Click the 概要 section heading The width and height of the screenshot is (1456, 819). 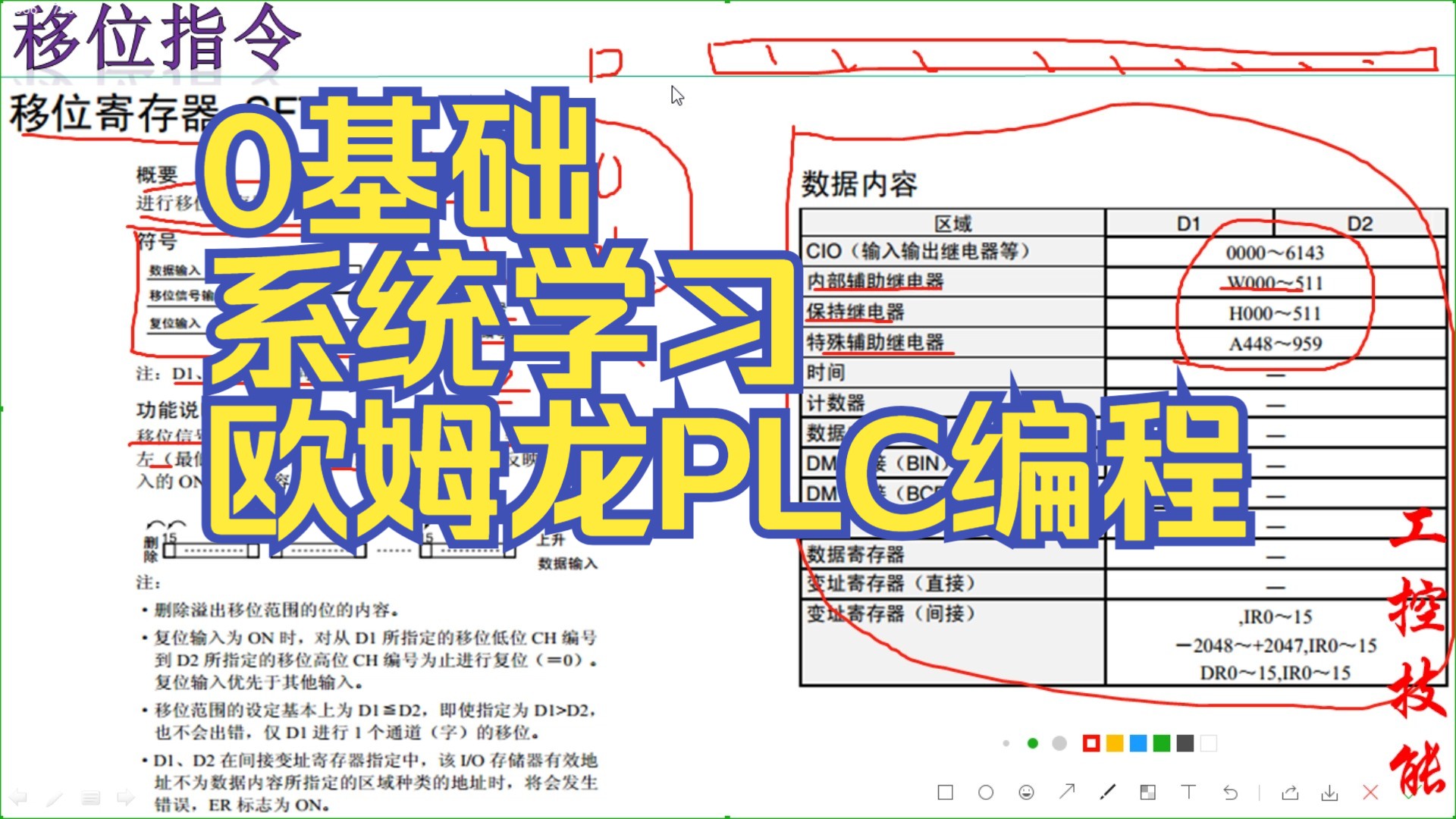tap(157, 175)
